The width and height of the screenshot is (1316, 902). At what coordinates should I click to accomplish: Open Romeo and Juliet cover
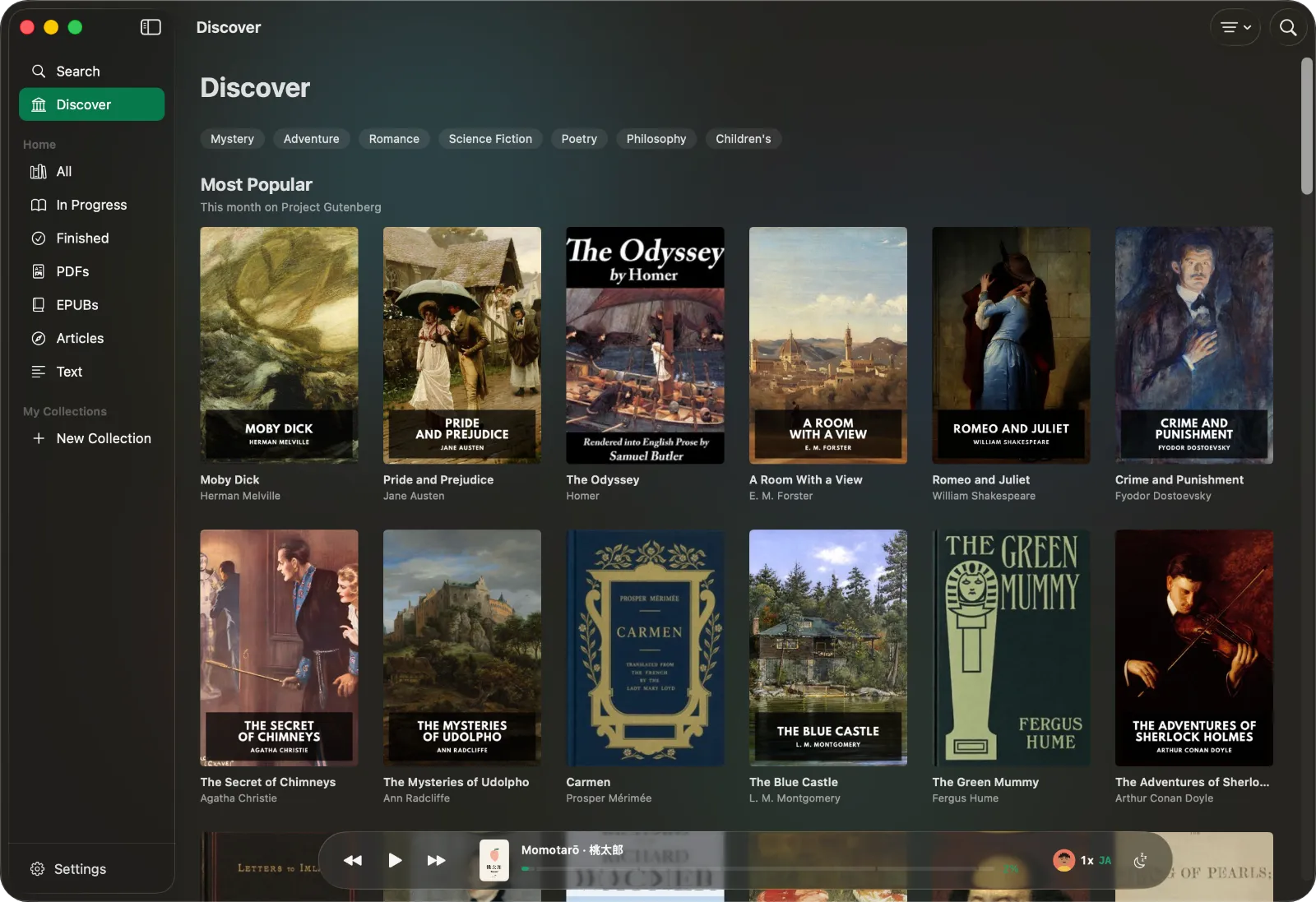(x=1012, y=345)
